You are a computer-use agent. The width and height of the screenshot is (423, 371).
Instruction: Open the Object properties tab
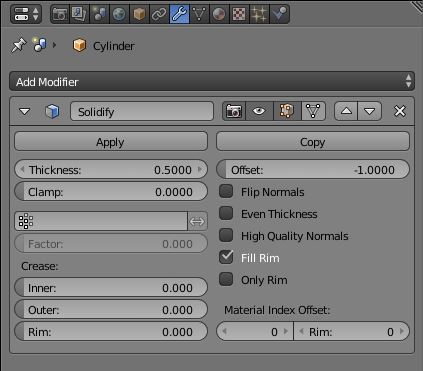pos(139,14)
